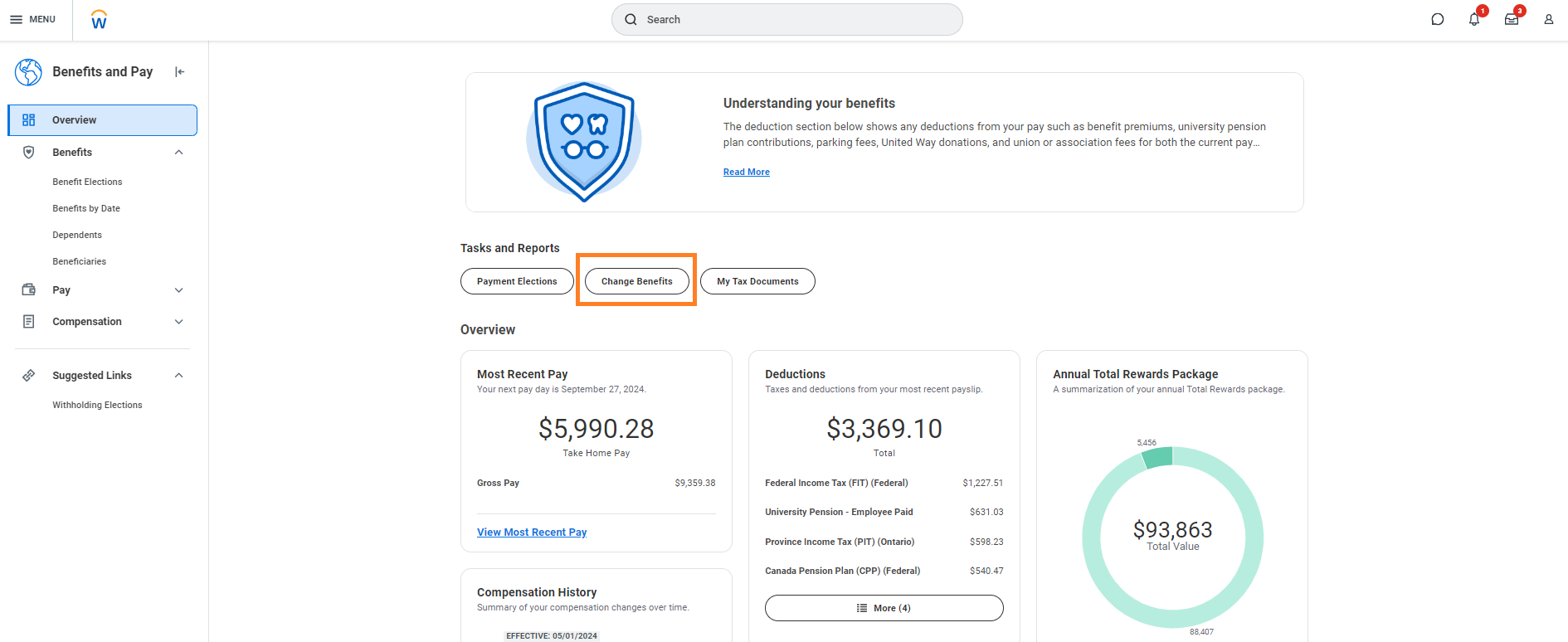Click the dark green donut chart segment
Image resolution: width=1568 pixels, height=642 pixels.
[x=1158, y=458]
